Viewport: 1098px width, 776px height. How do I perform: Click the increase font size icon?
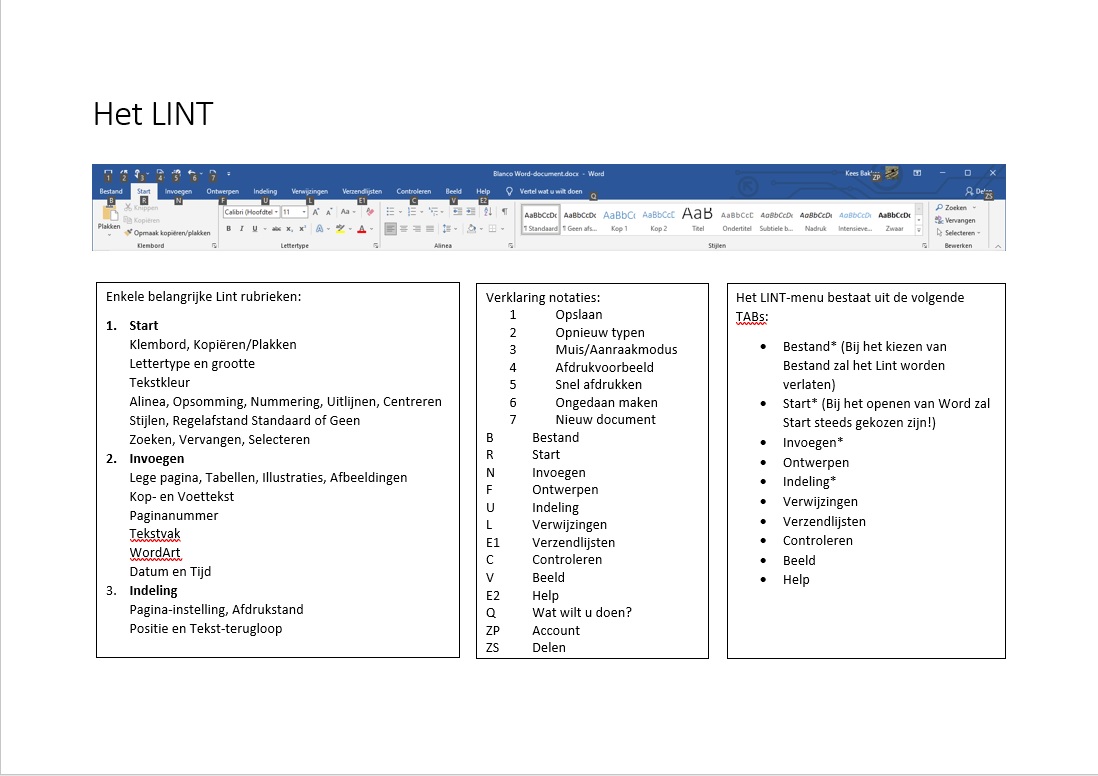pos(317,212)
